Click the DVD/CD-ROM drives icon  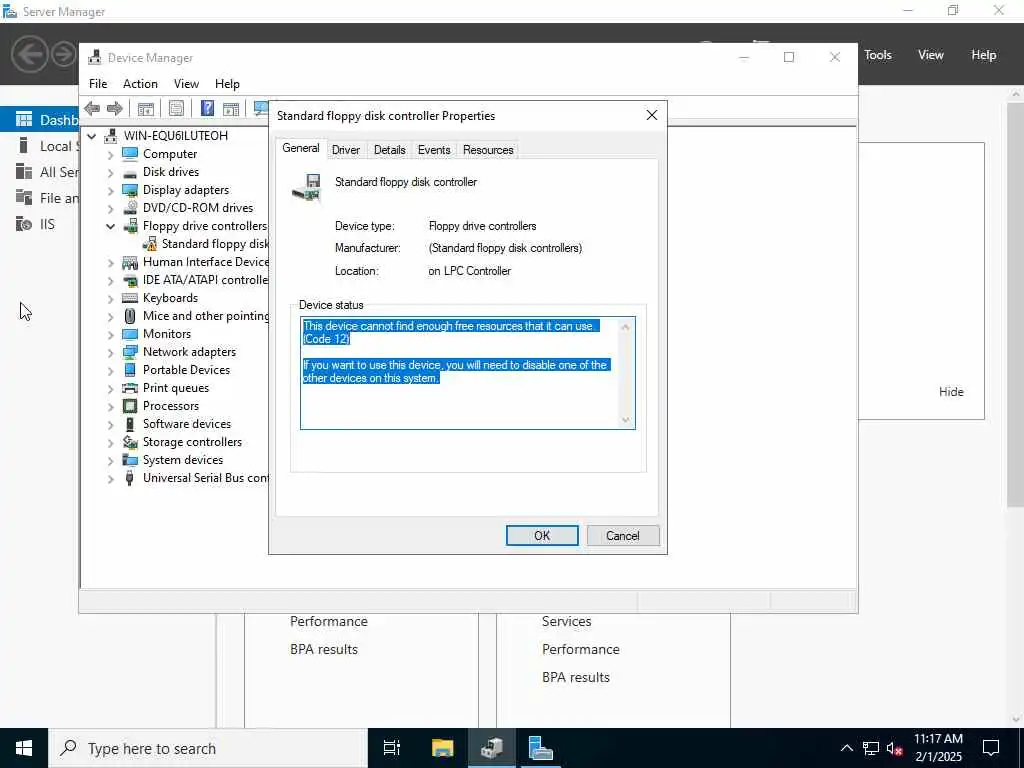tap(130, 208)
